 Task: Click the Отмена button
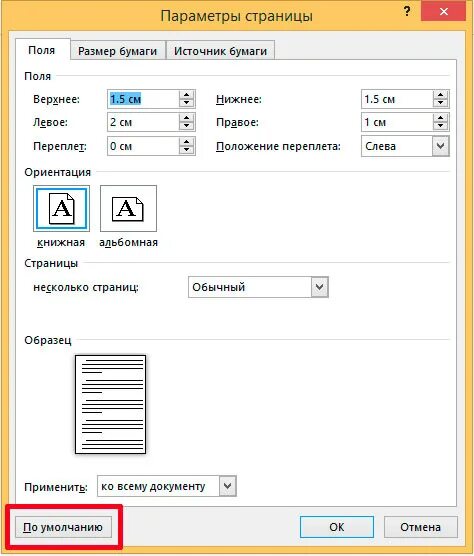pyautogui.click(x=420, y=527)
